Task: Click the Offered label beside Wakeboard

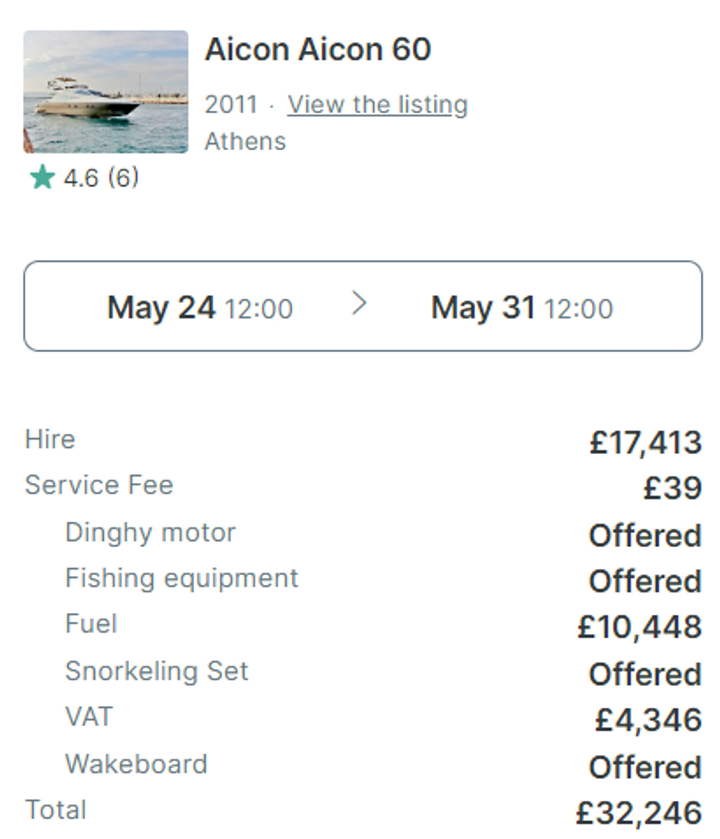Action: 645,767
